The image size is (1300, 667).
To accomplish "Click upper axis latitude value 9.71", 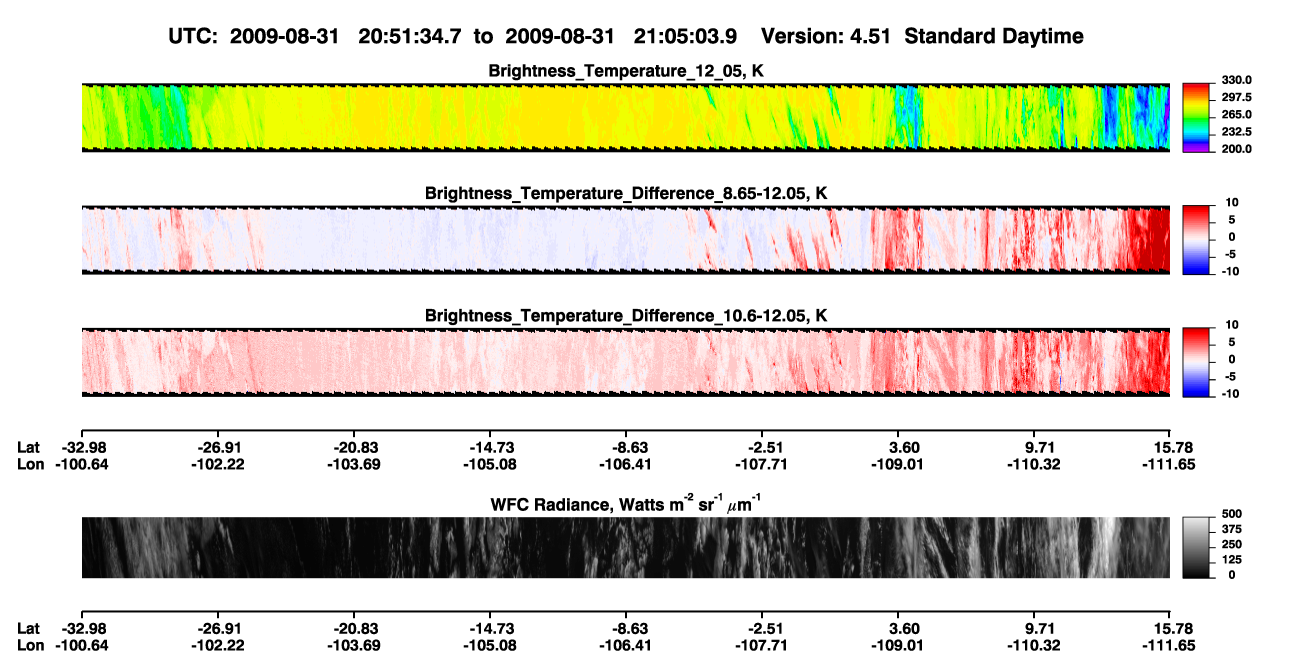I will click(1040, 448).
